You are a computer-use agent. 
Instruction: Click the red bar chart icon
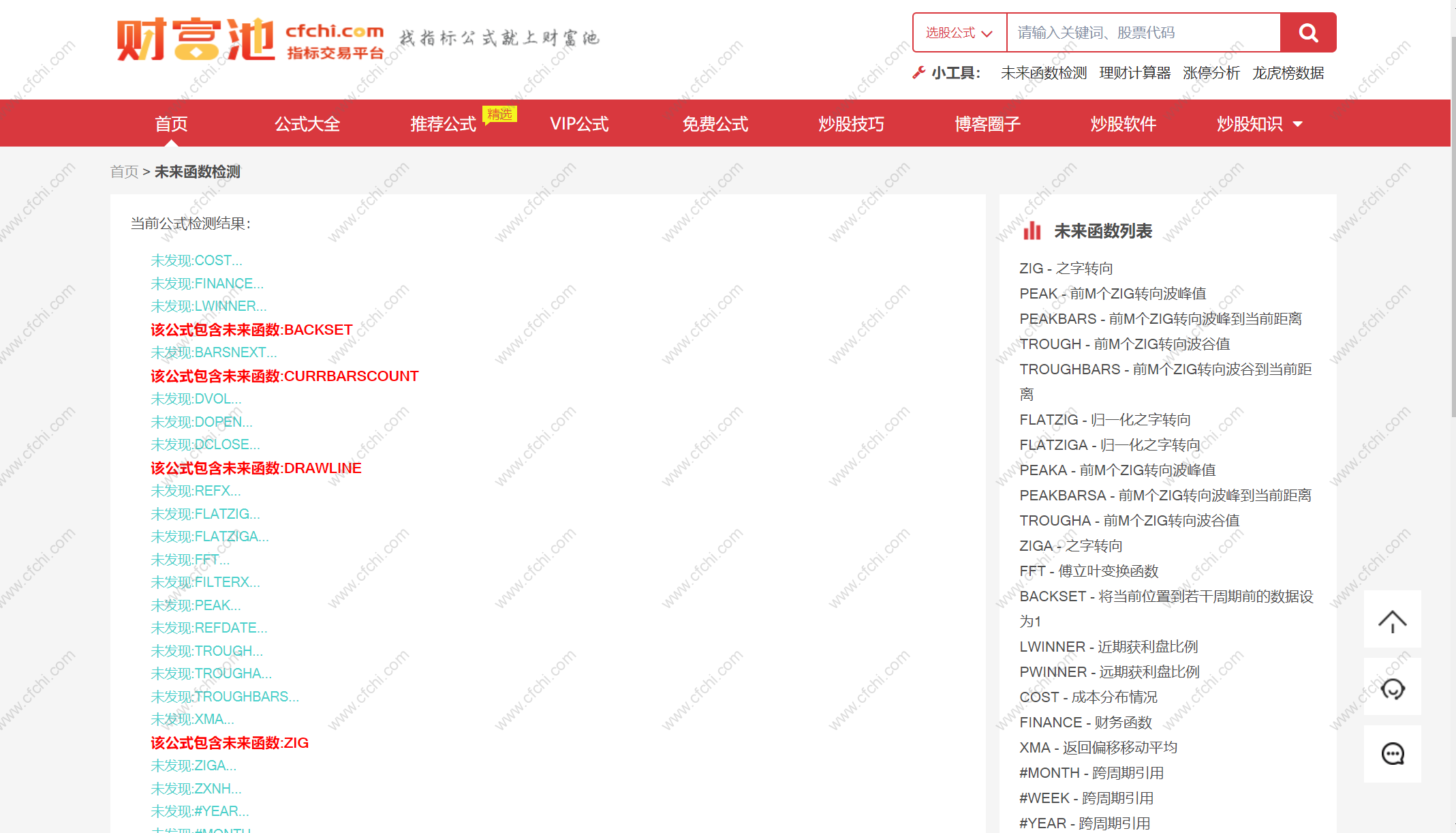(x=1032, y=231)
